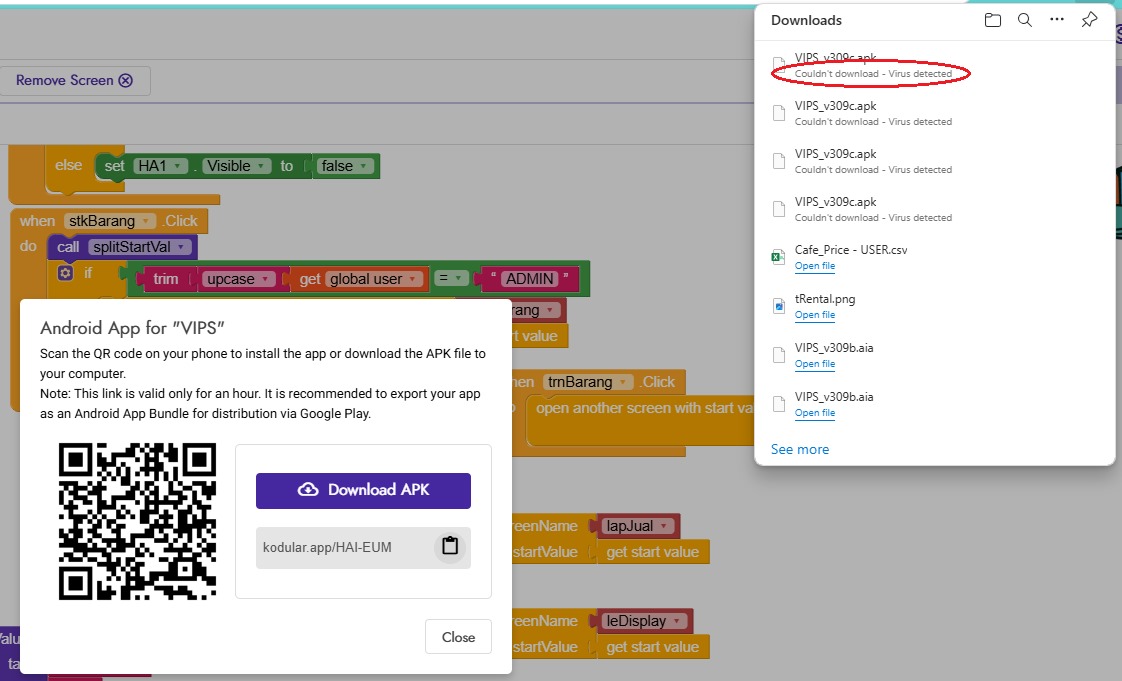
Task: Open the equals operator dropdown
Action: tap(451, 279)
